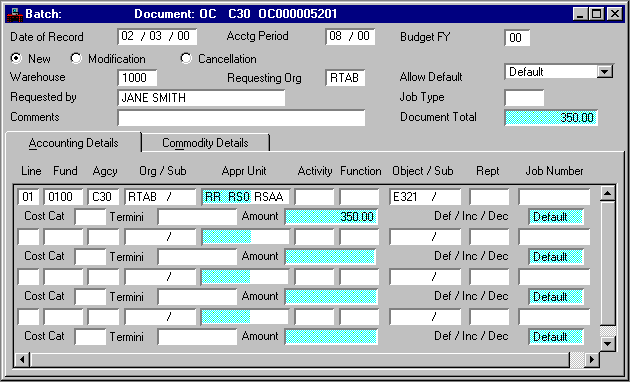Screen dimensions: 630x382
Task: Maximize the Batch document window
Action: [x=597, y=14]
